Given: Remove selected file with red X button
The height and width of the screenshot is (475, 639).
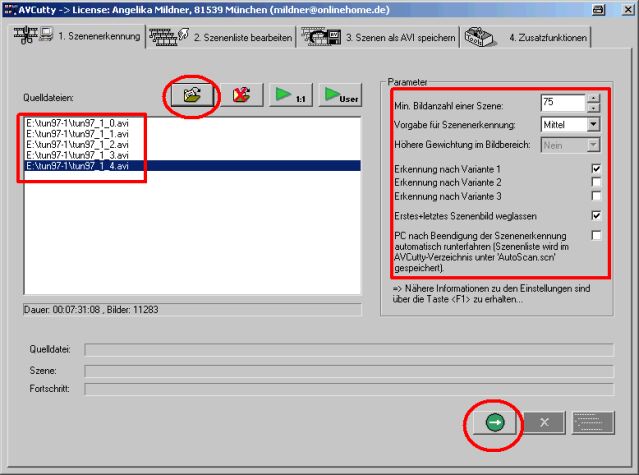Looking at the screenshot, I should pos(242,95).
